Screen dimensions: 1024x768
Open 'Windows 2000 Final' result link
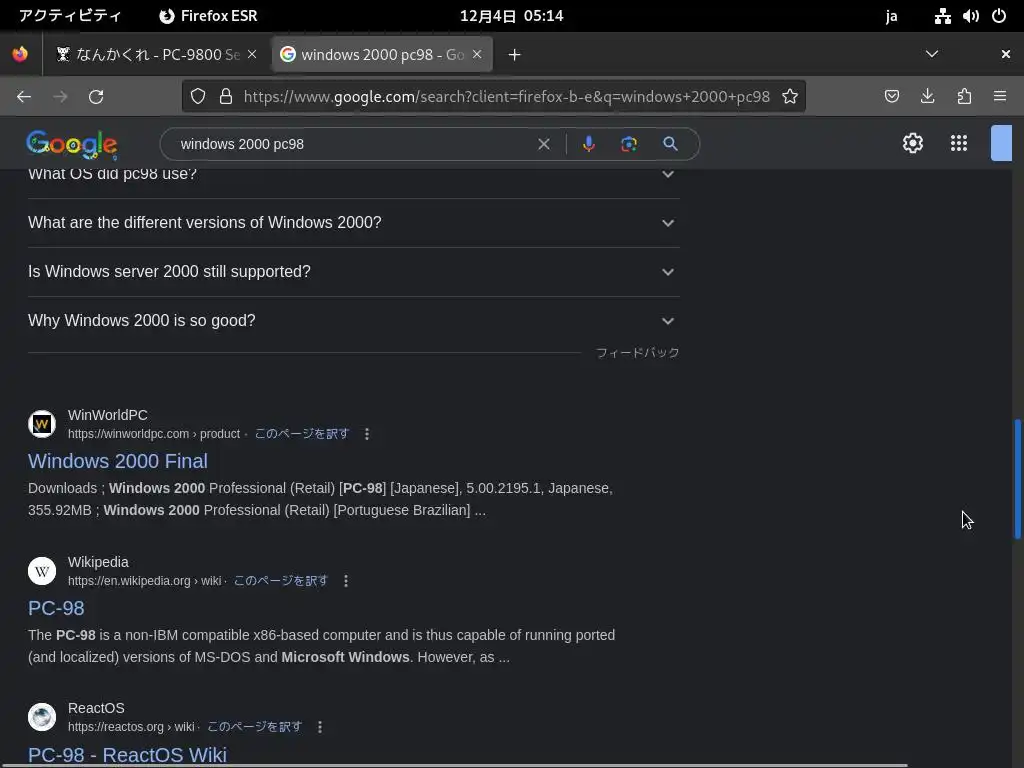coord(118,461)
